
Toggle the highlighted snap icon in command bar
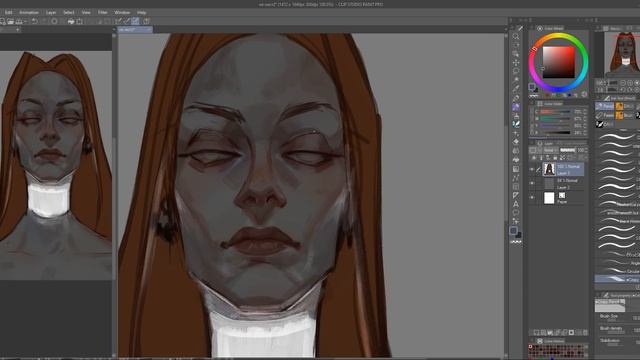point(135,21)
